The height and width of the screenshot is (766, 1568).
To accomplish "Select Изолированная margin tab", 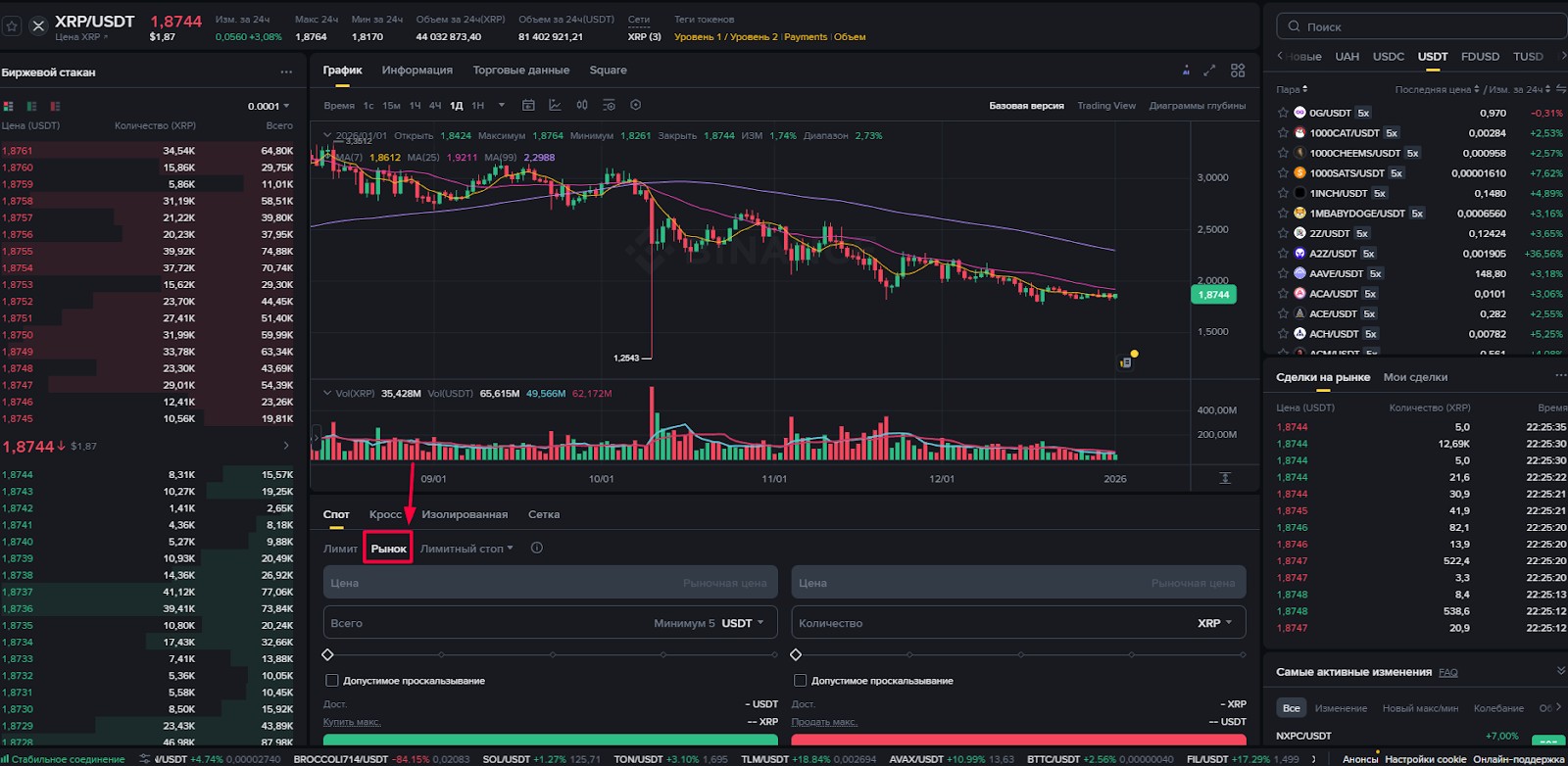I will coord(465,514).
